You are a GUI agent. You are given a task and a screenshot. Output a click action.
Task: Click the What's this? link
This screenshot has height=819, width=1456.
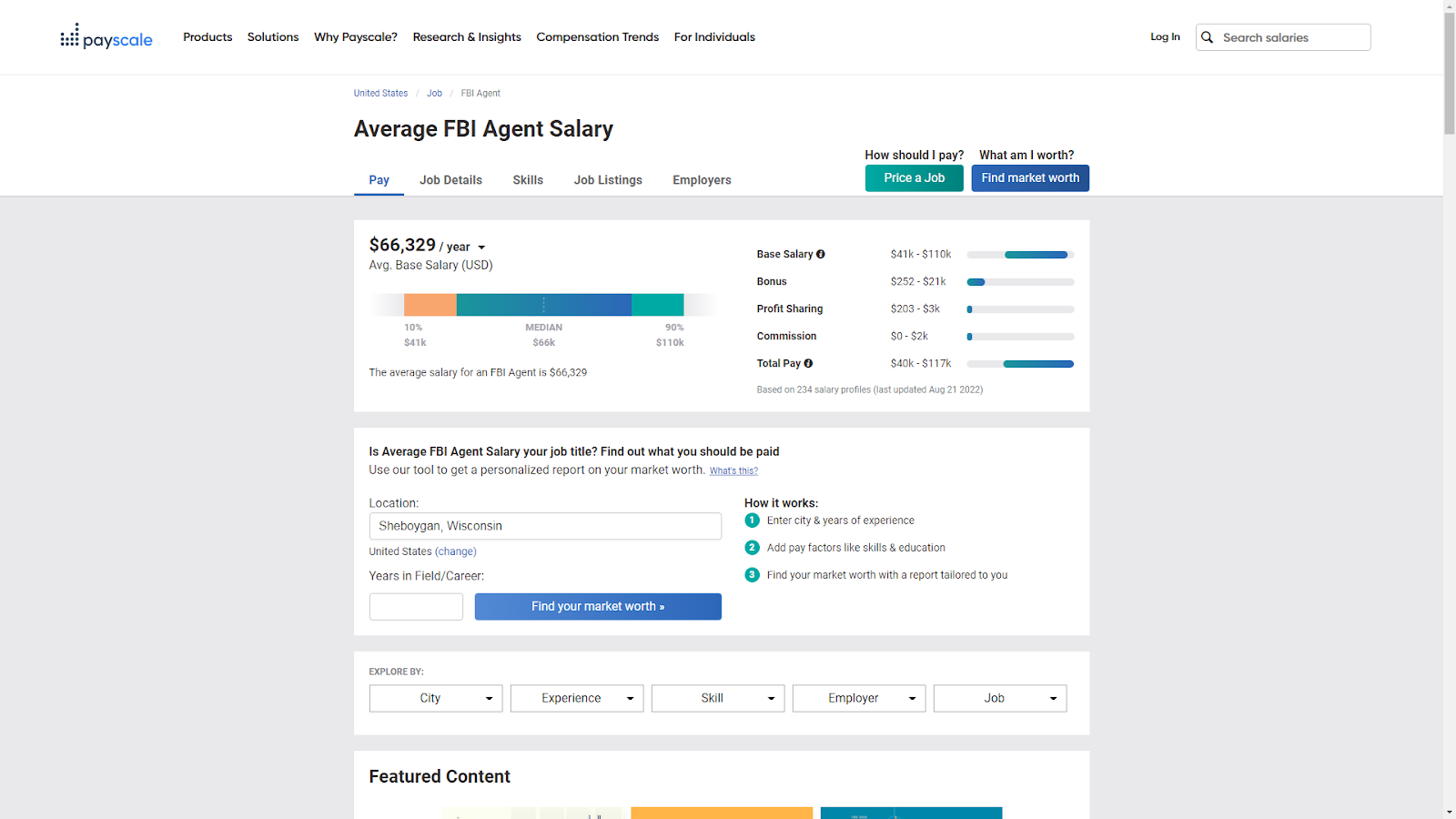click(733, 471)
